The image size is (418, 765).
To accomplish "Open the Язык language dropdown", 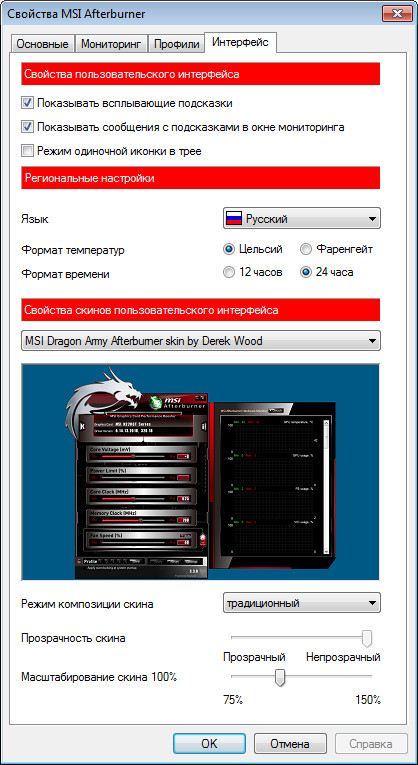I will pyautogui.click(x=302, y=219).
